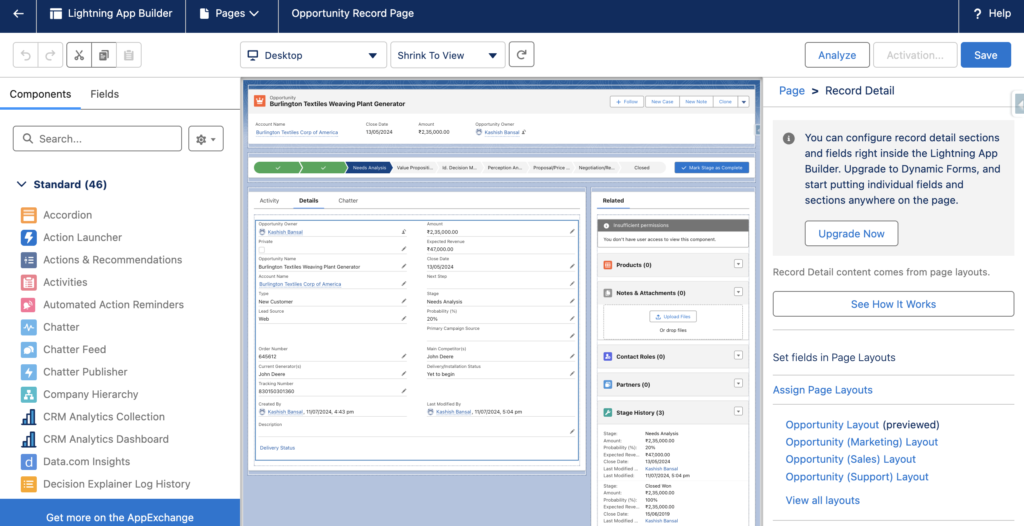Open the Chatter tab in preview
The height and width of the screenshot is (526, 1024).
(348, 201)
